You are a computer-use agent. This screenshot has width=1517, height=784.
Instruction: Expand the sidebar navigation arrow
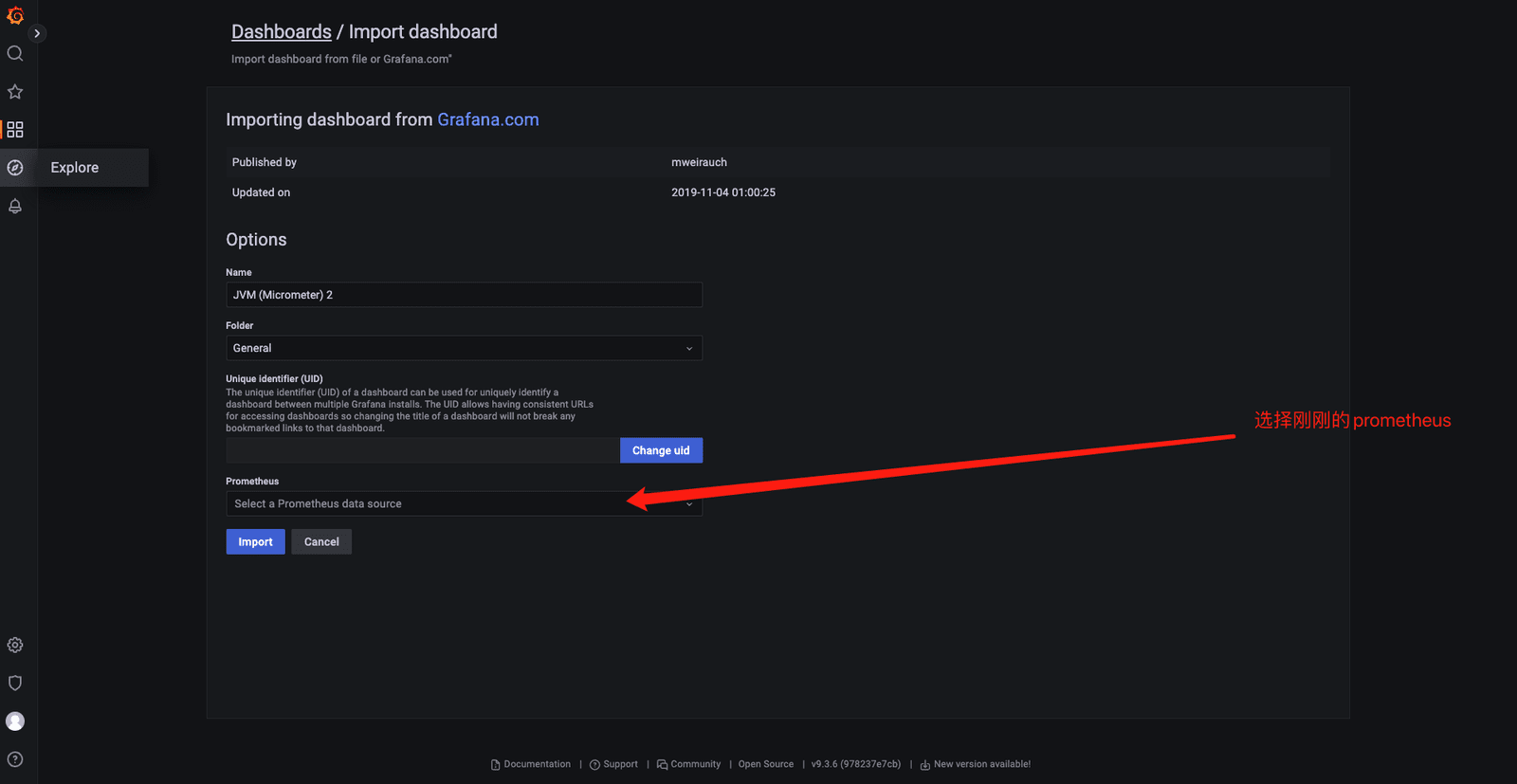click(37, 33)
